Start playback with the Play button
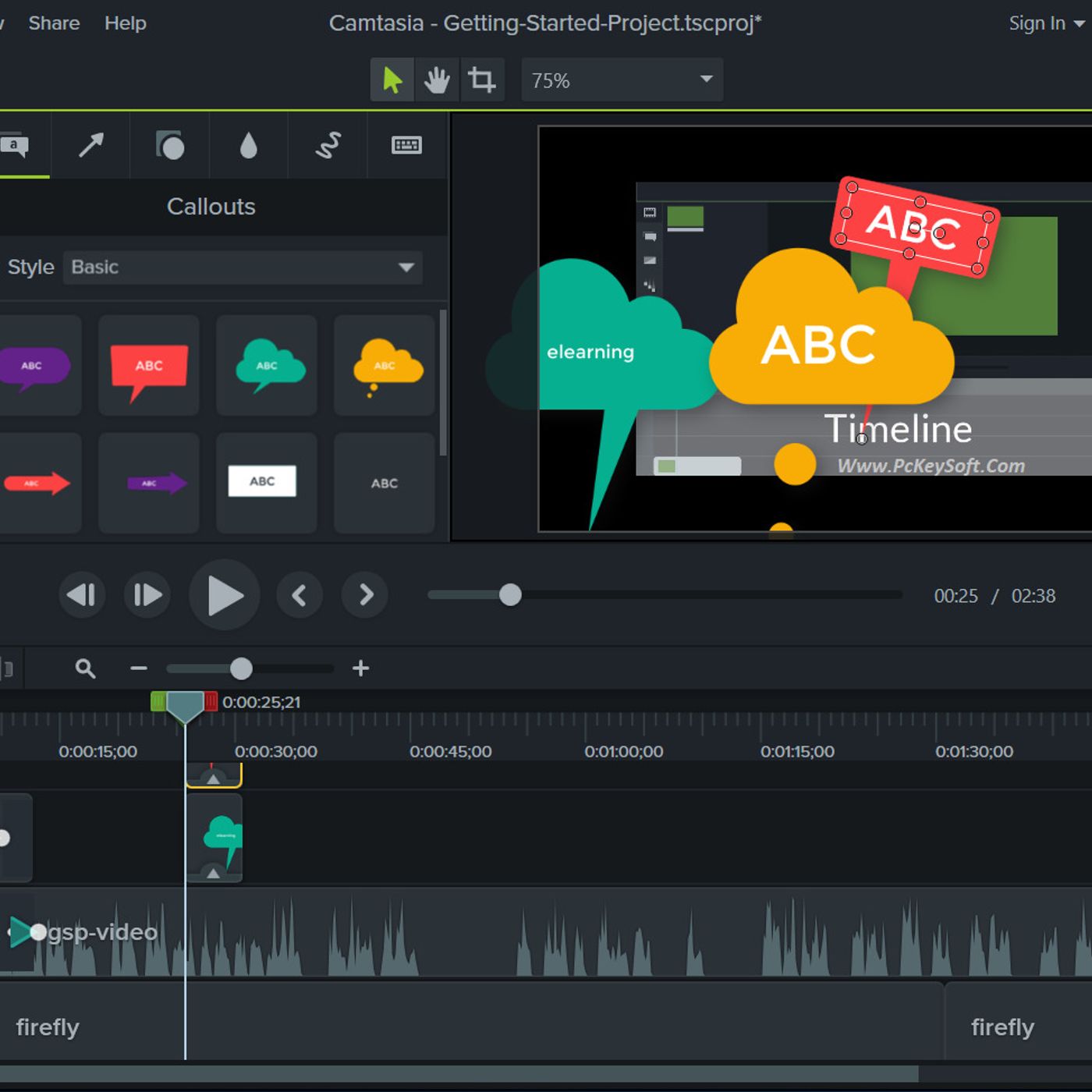The image size is (1092, 1092). tap(225, 595)
